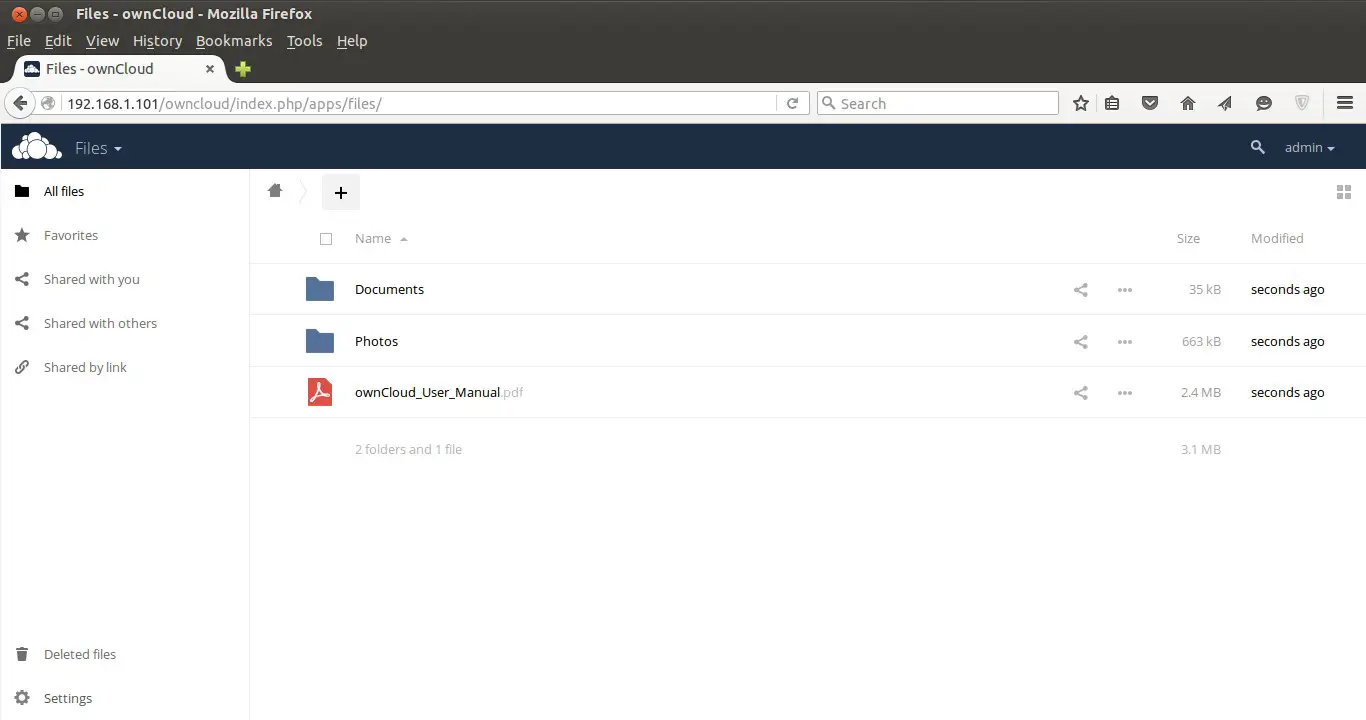This screenshot has height=720, width=1366.
Task: Open more actions for Photos folder
Action: tap(1125, 342)
